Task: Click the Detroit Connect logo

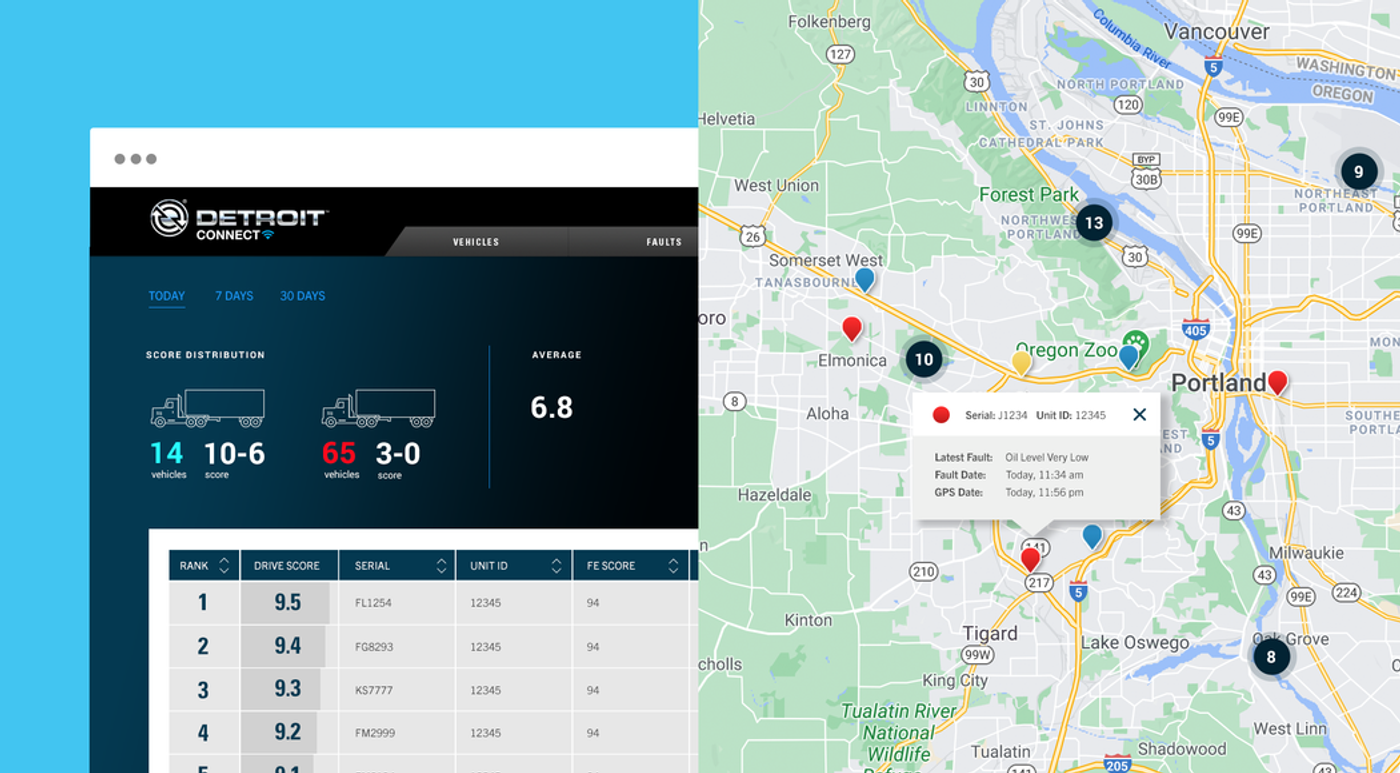Action: (x=238, y=220)
